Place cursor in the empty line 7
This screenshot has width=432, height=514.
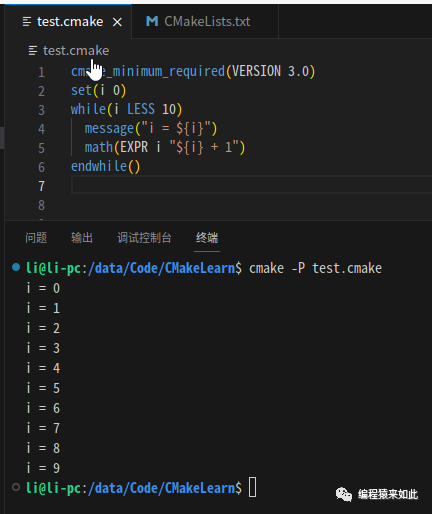[x=252, y=185]
